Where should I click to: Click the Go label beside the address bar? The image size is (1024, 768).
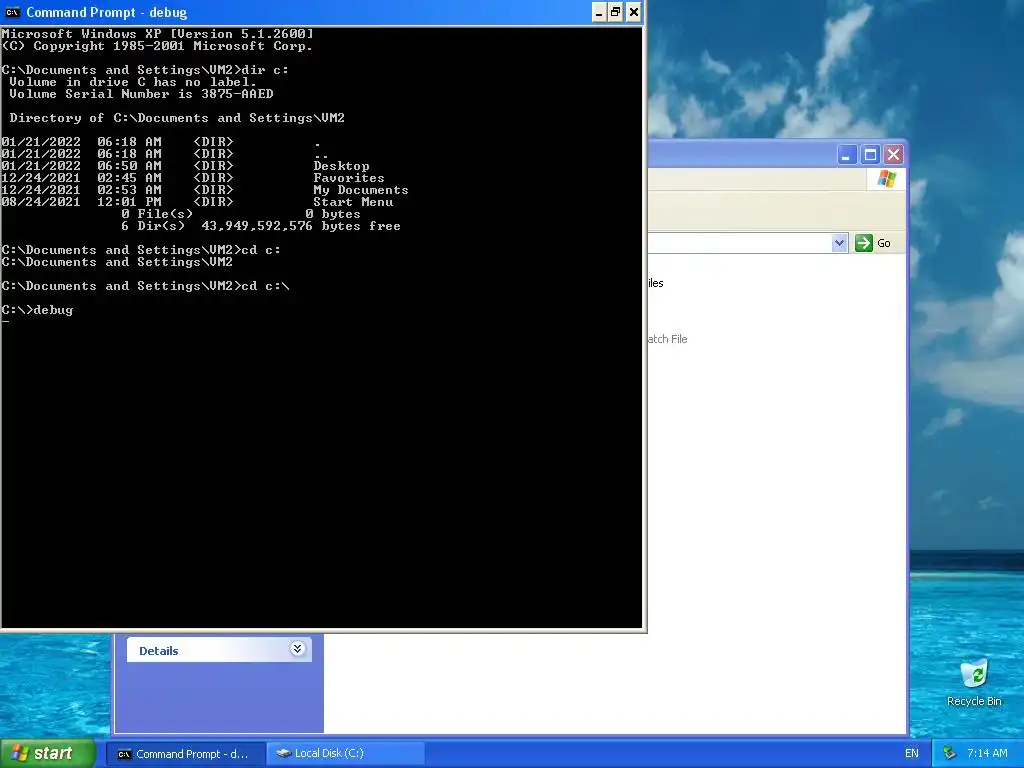pyautogui.click(x=884, y=244)
